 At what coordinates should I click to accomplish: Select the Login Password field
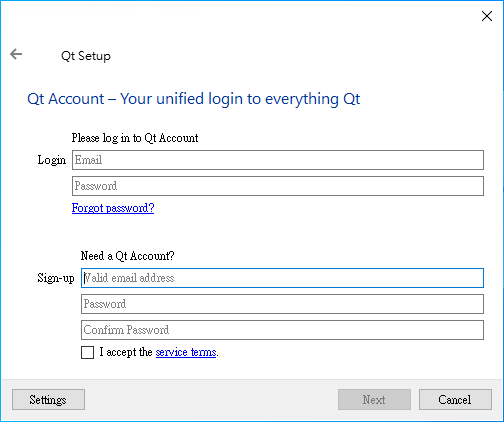point(278,186)
